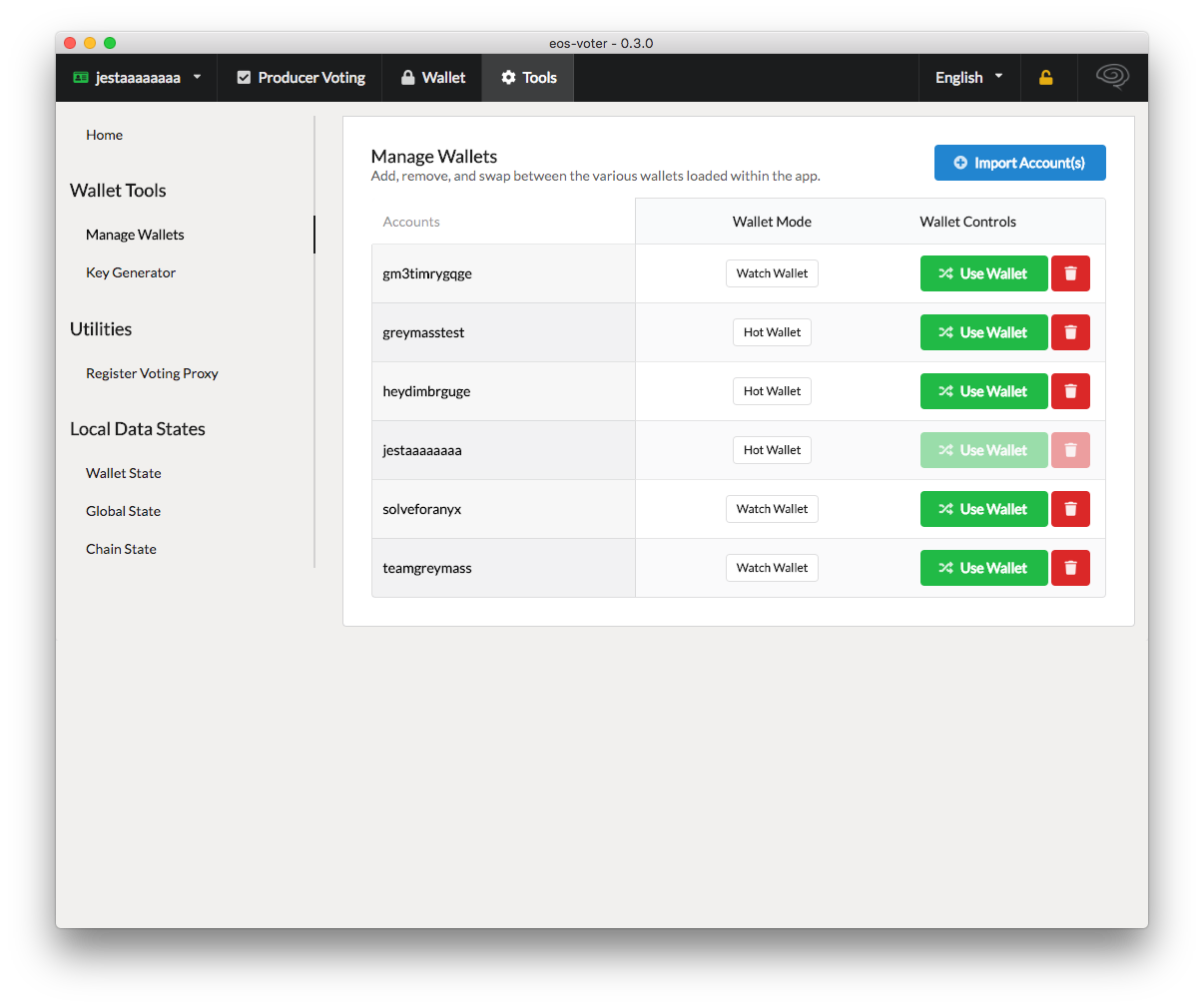Click Hot Wallet label for jestaaaaaaaa
Viewport: 1204px width, 1008px height.
pos(772,450)
